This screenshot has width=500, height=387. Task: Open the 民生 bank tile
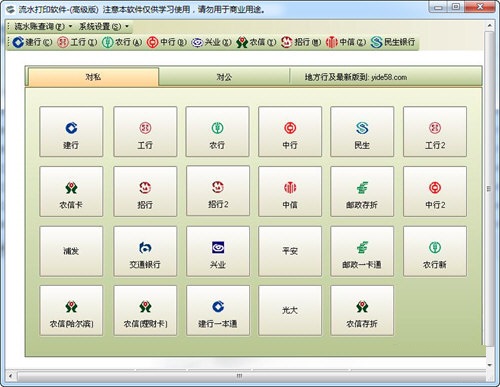point(362,132)
